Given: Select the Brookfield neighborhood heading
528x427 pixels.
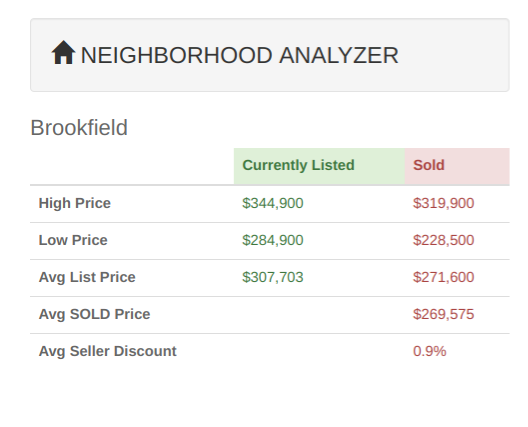Looking at the screenshot, I should 79,128.
